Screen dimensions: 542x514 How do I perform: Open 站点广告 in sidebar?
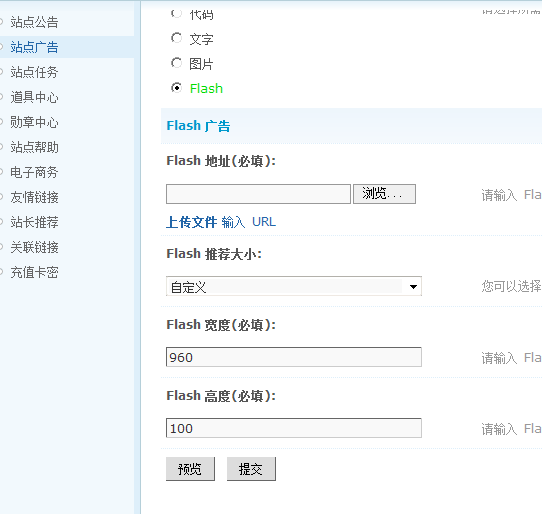34,47
